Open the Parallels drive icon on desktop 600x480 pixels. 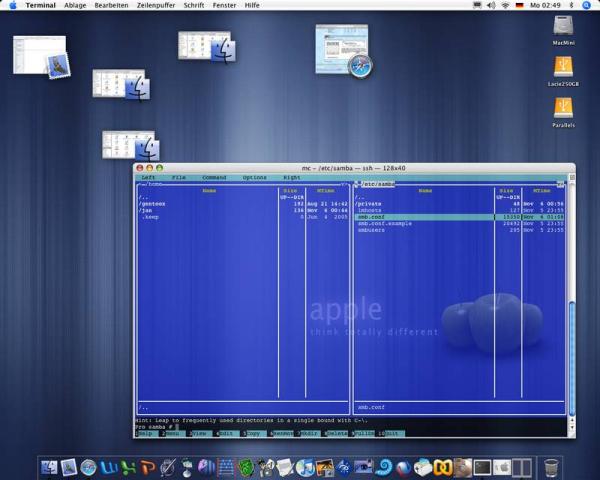pos(564,107)
